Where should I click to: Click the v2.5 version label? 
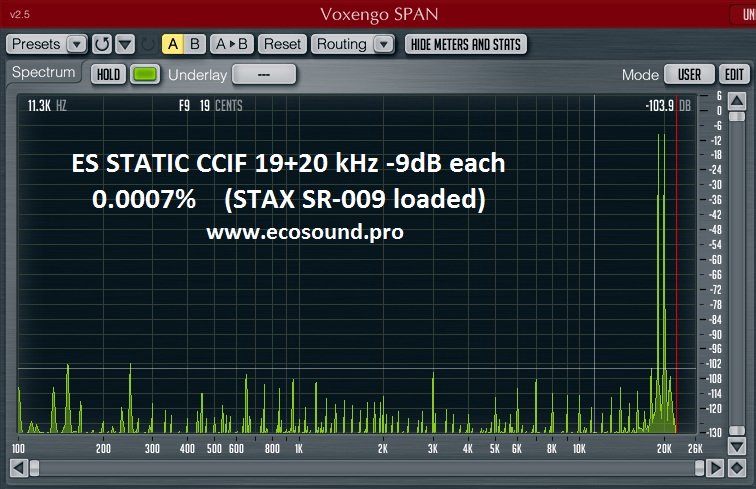[20, 14]
